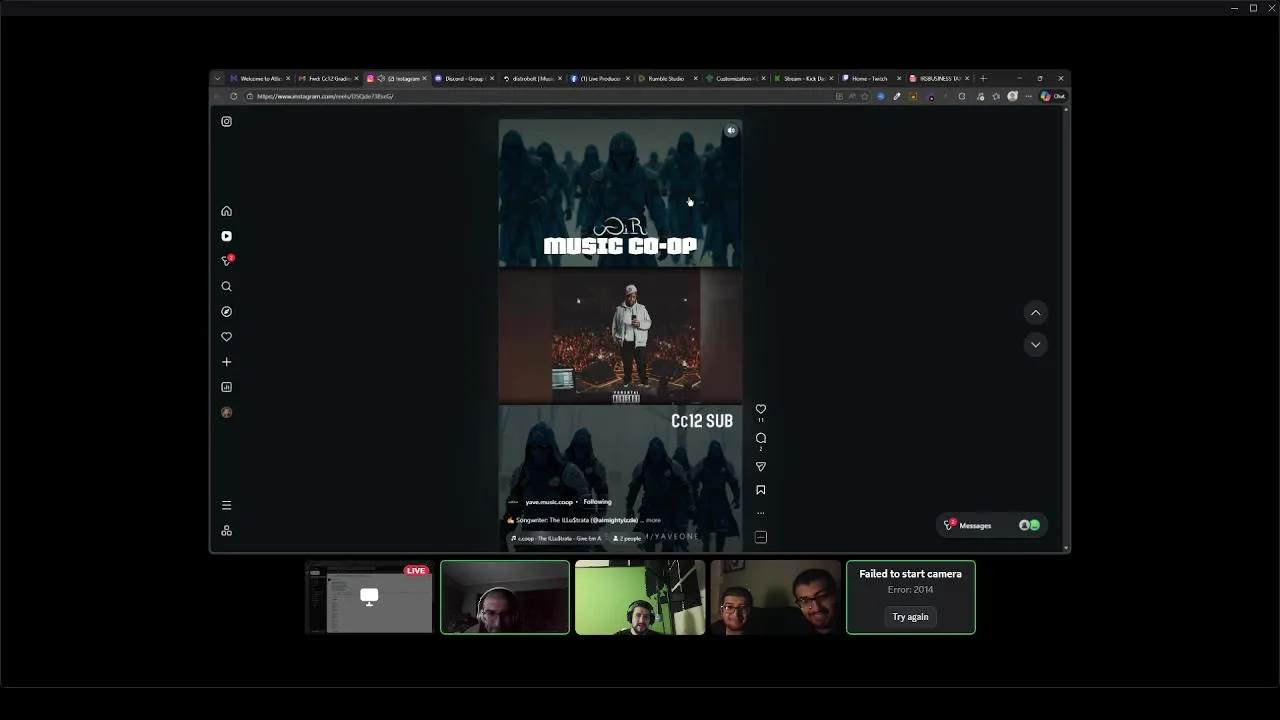The width and height of the screenshot is (1280, 720).
Task: Click the reel video to pause
Action: tap(620, 335)
